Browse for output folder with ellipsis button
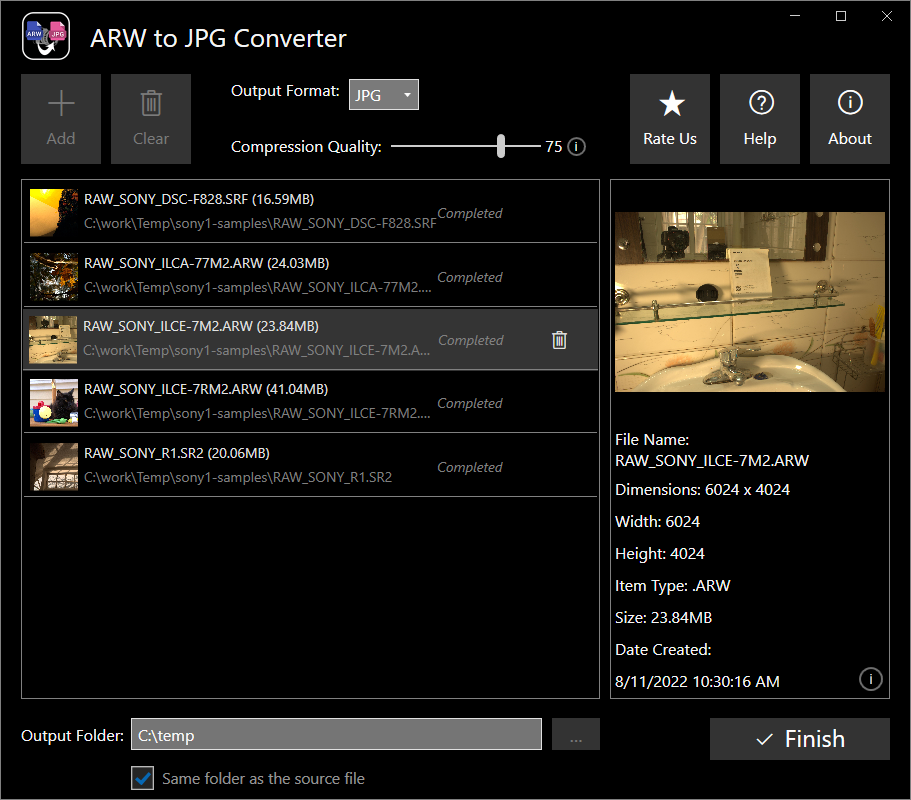The height and width of the screenshot is (800, 911). pos(576,734)
